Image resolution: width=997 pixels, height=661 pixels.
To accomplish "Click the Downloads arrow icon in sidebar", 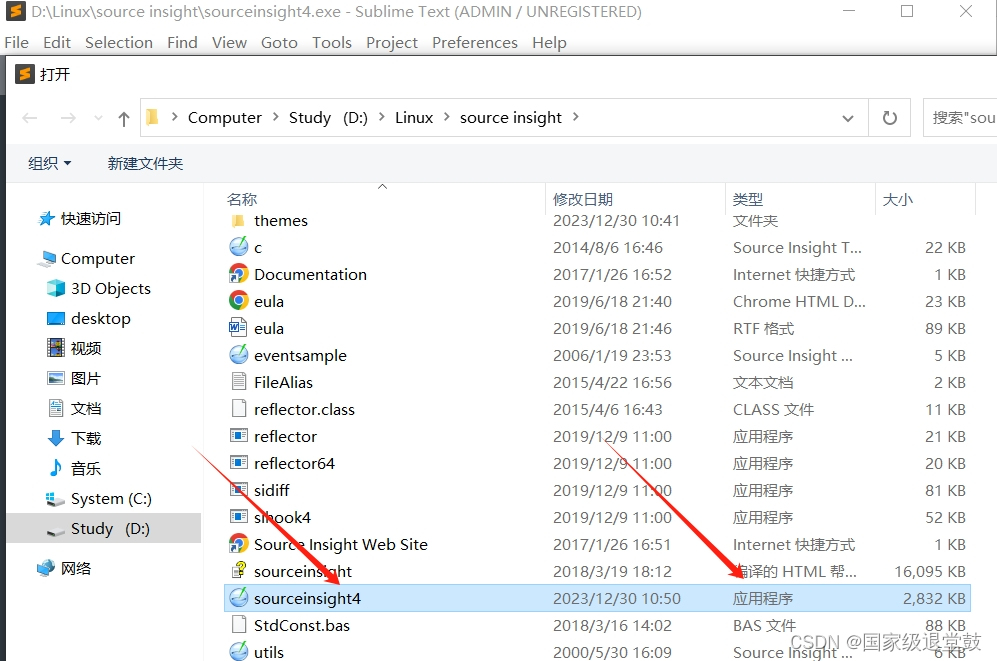I will click(56, 438).
